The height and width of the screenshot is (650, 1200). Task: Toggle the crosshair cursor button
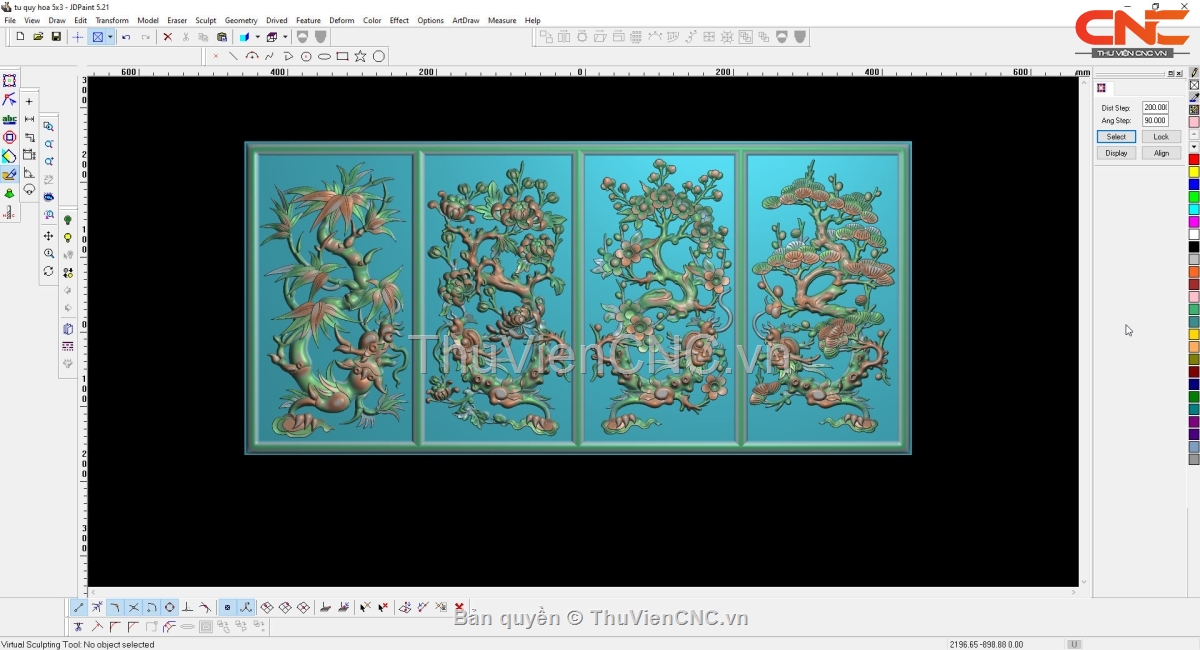coord(78,37)
